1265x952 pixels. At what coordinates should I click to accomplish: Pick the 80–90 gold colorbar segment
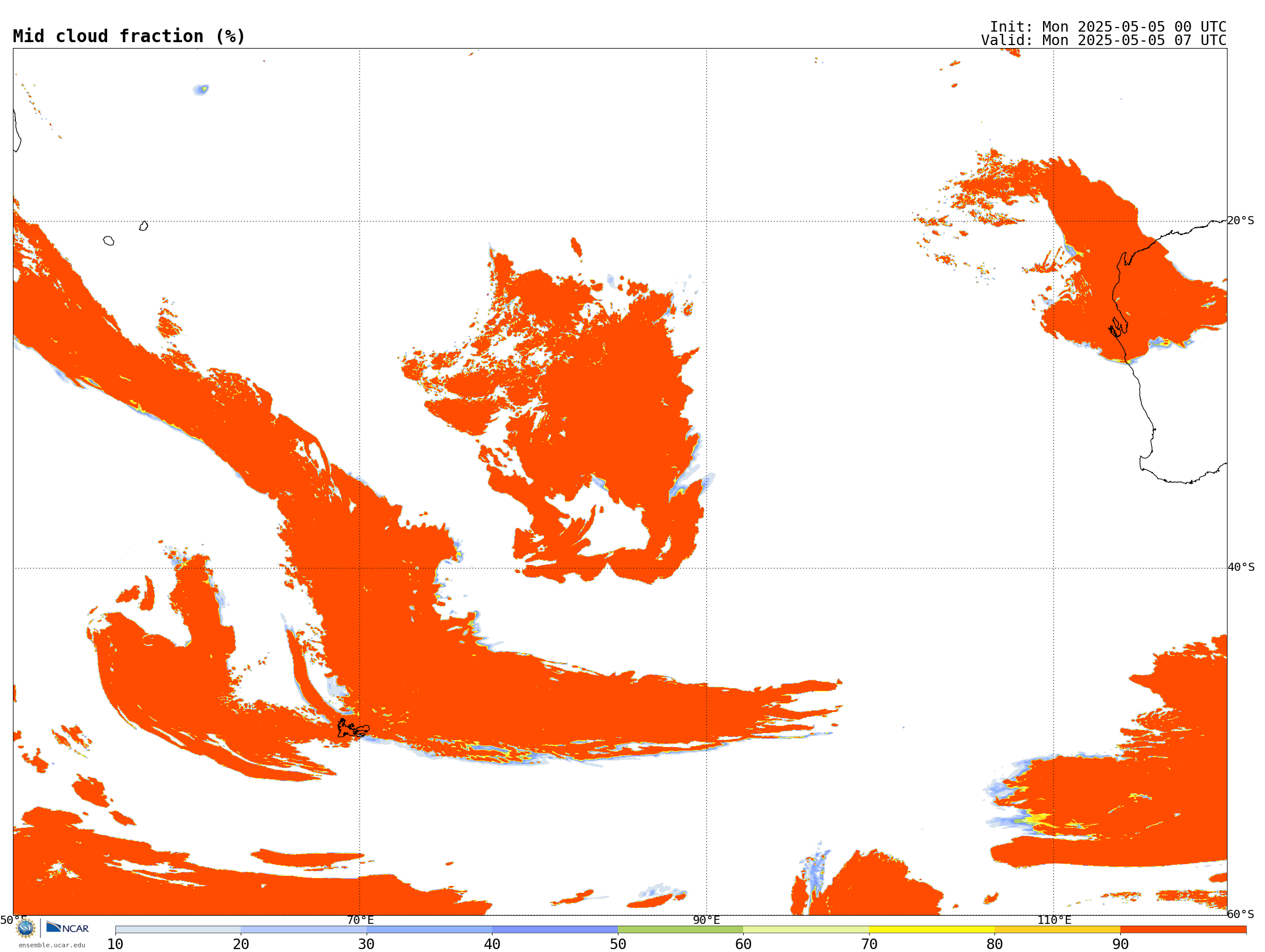(x=1057, y=930)
